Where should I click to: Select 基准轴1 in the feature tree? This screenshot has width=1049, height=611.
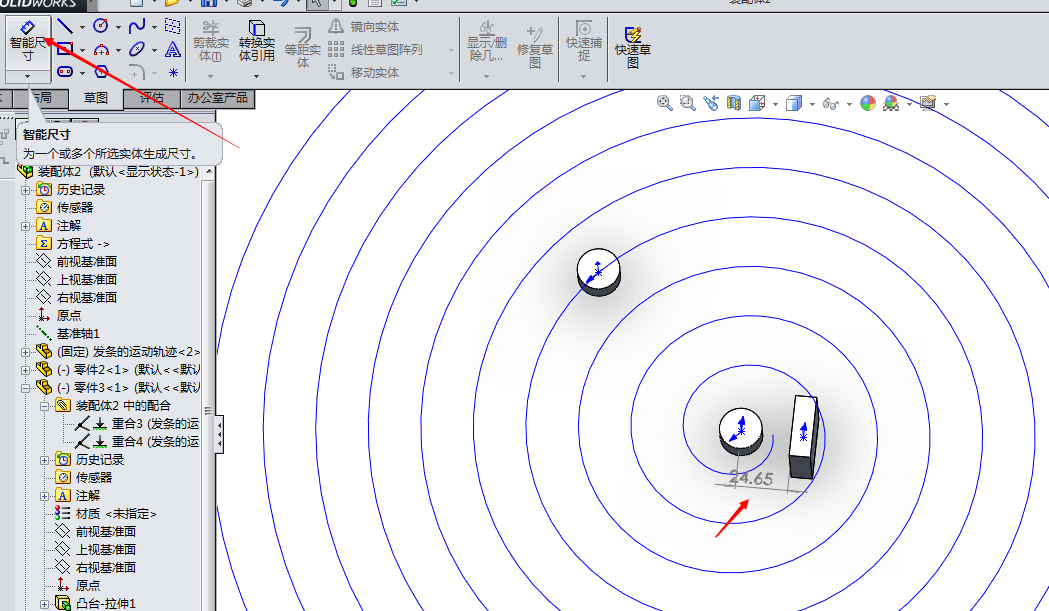point(68,333)
